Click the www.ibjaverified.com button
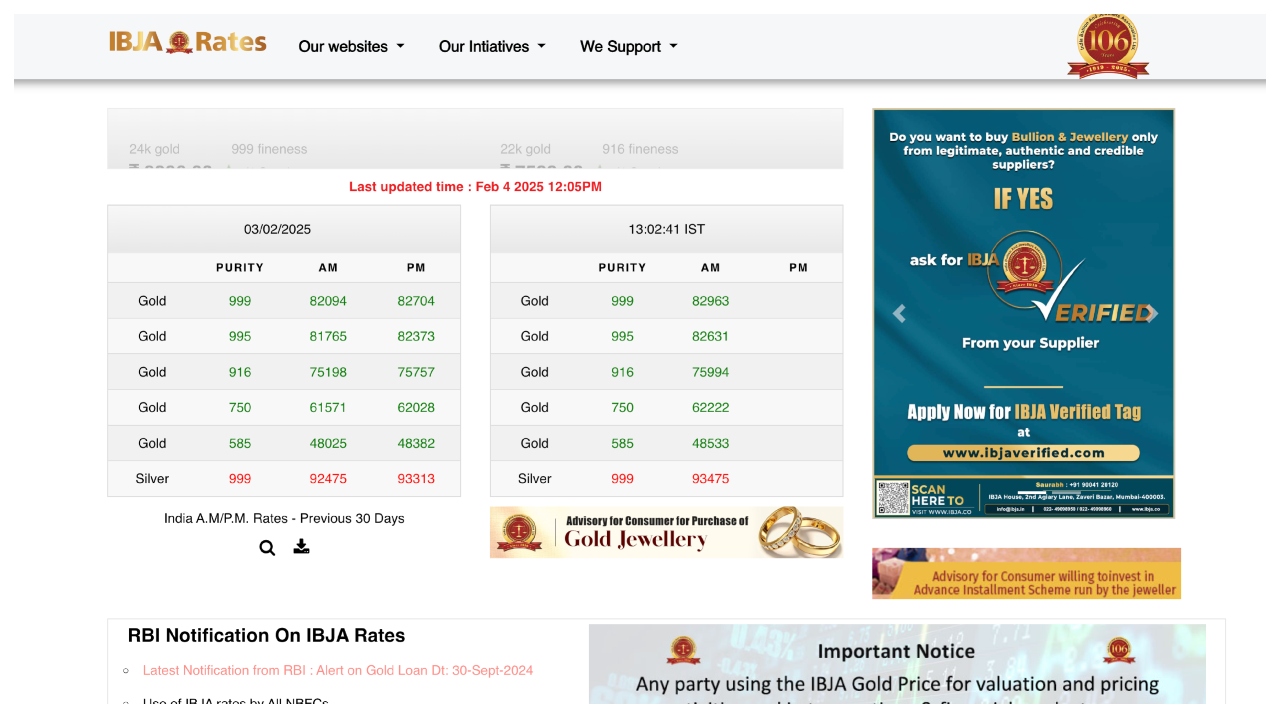Image resolution: width=1280 pixels, height=718 pixels. click(x=1023, y=453)
